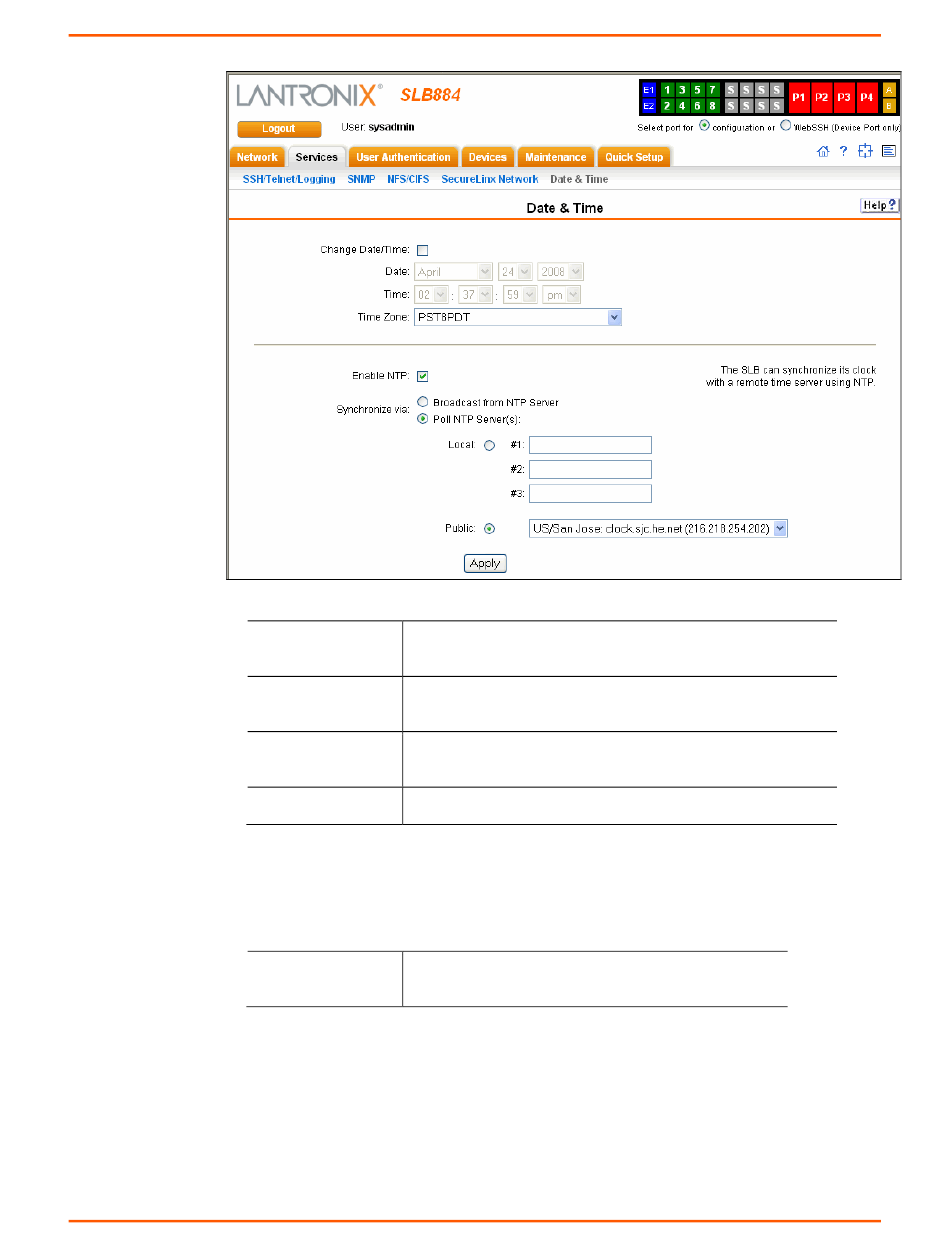Select the Local NTP server radio button

click(489, 445)
